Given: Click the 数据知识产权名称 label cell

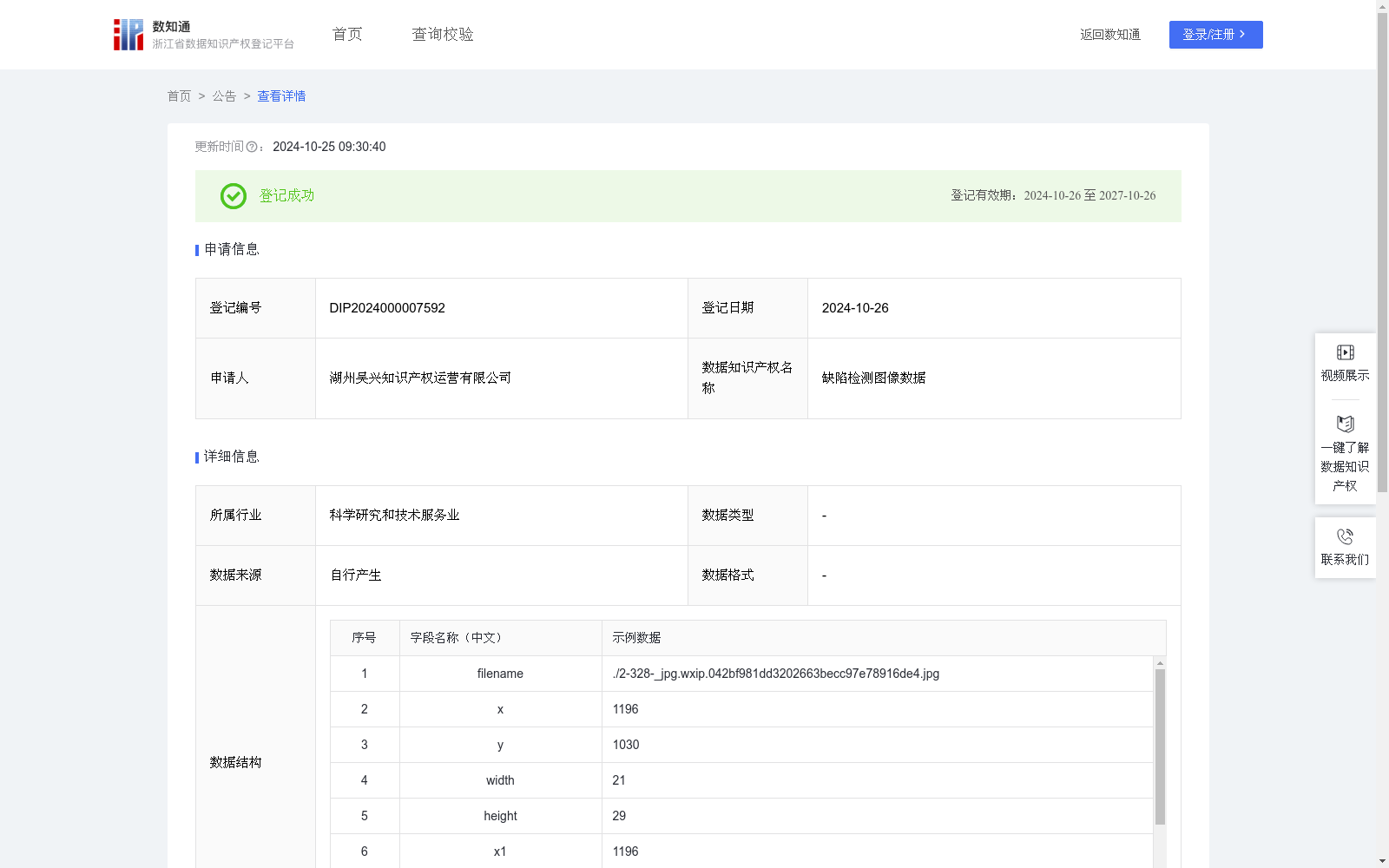Looking at the screenshot, I should [747, 378].
